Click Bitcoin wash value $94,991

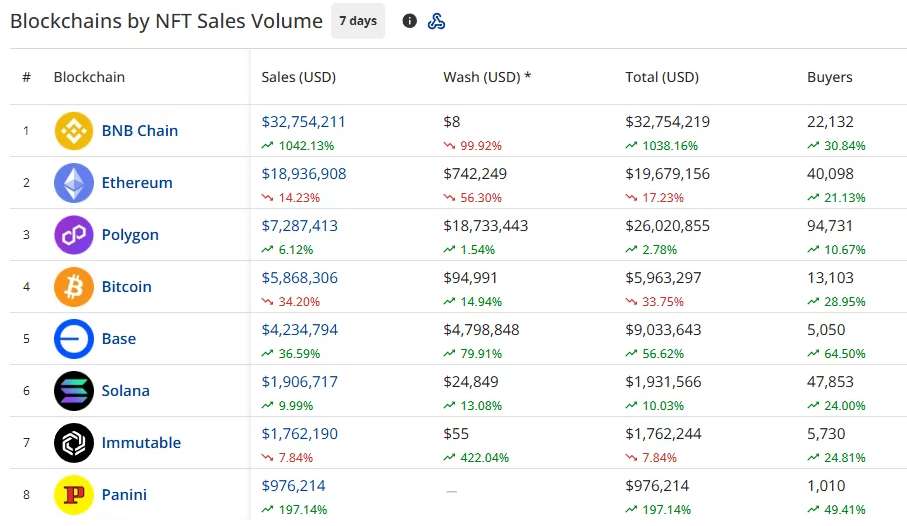tap(470, 278)
